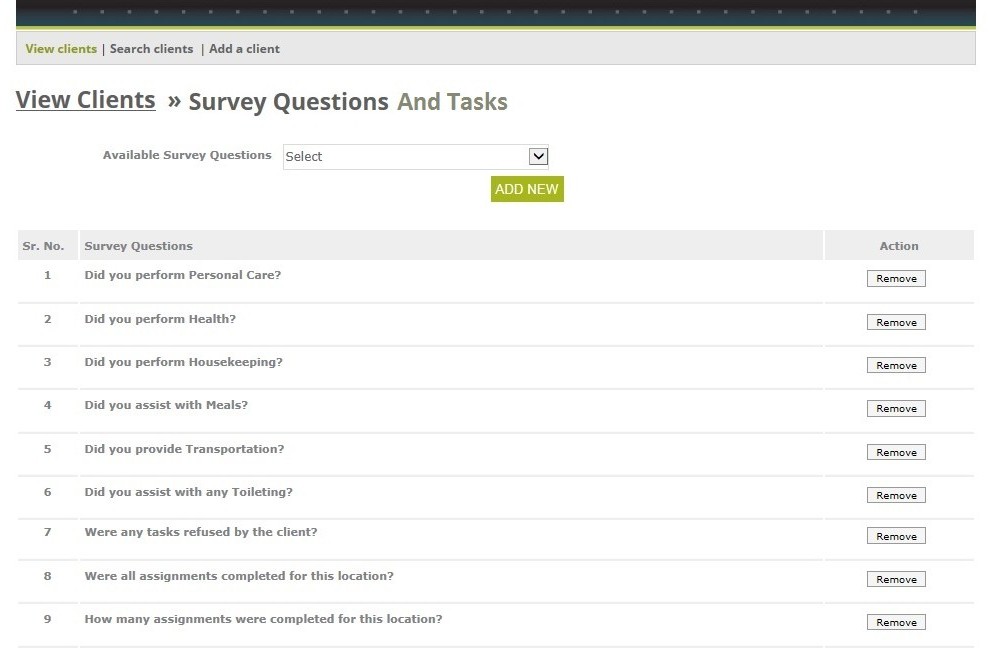Click the 'Did you perform Personal Care?' row text

point(183,275)
